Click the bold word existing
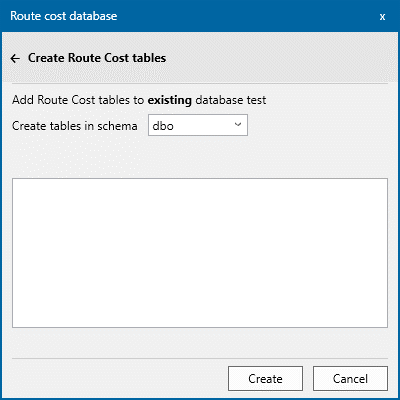This screenshot has height=400, width=400. [x=170, y=100]
